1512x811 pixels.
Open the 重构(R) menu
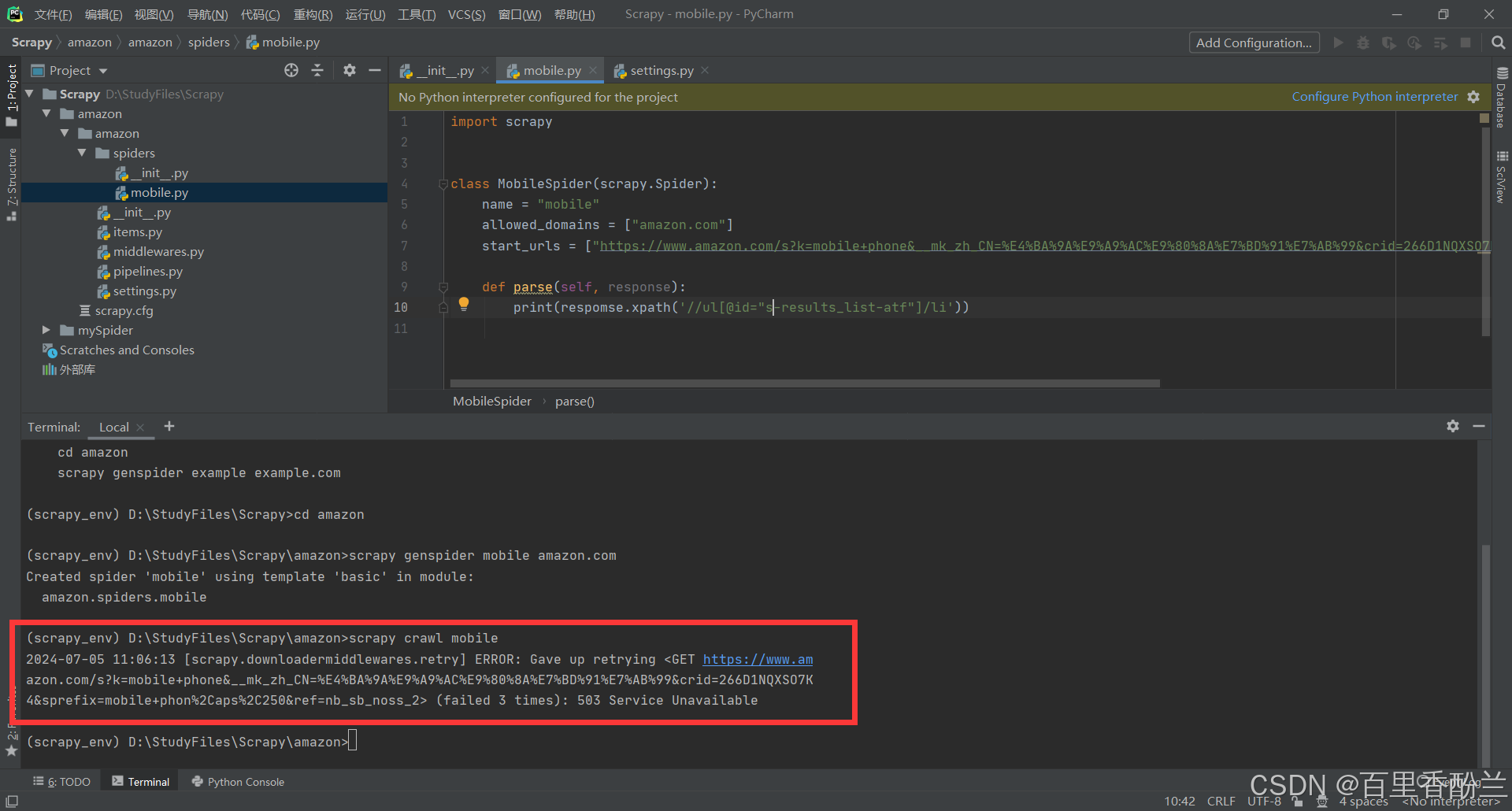click(x=313, y=14)
